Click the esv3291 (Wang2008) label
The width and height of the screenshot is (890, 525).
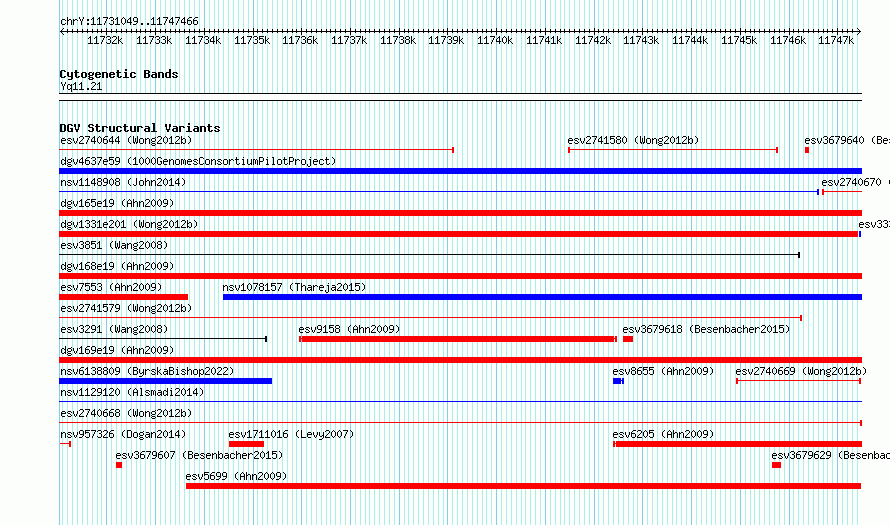pos(114,329)
